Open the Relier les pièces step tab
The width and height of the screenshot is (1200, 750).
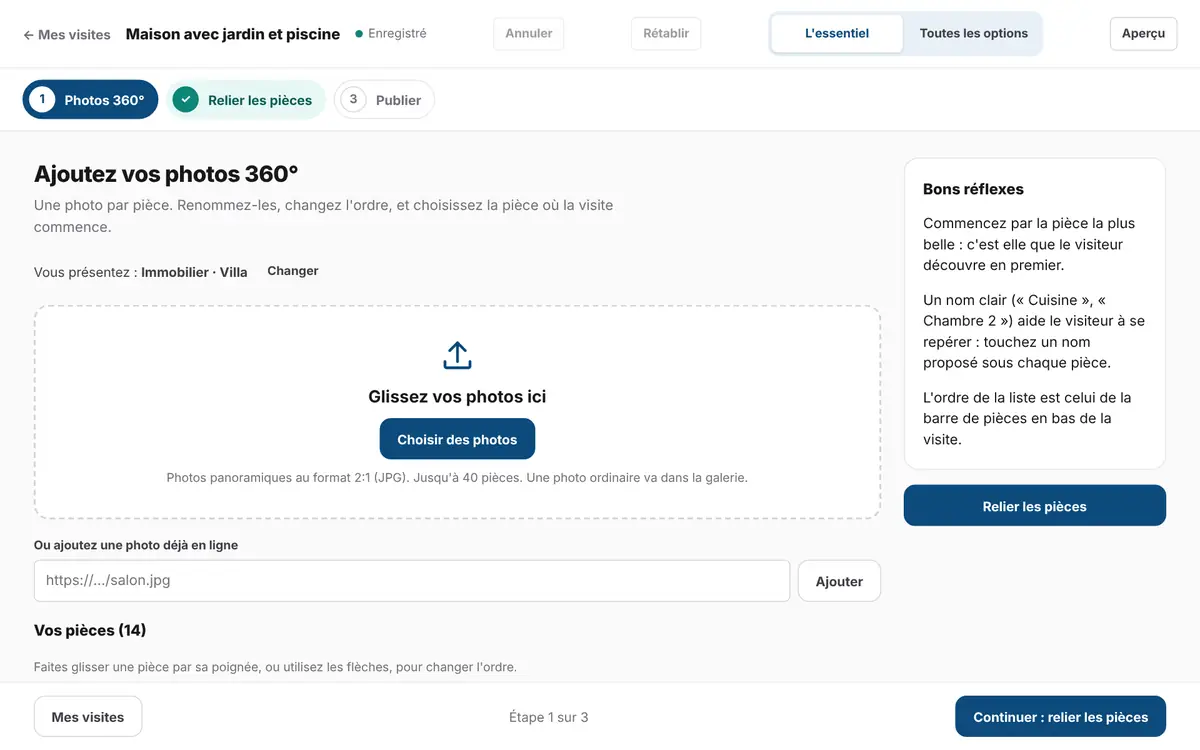pyautogui.click(x=246, y=99)
